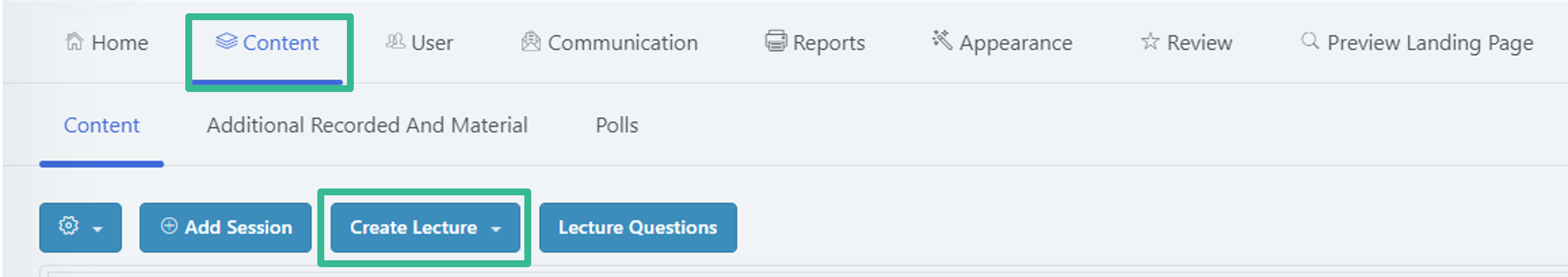Click the Review star icon
This screenshot has width=1568, height=277.
(1151, 41)
